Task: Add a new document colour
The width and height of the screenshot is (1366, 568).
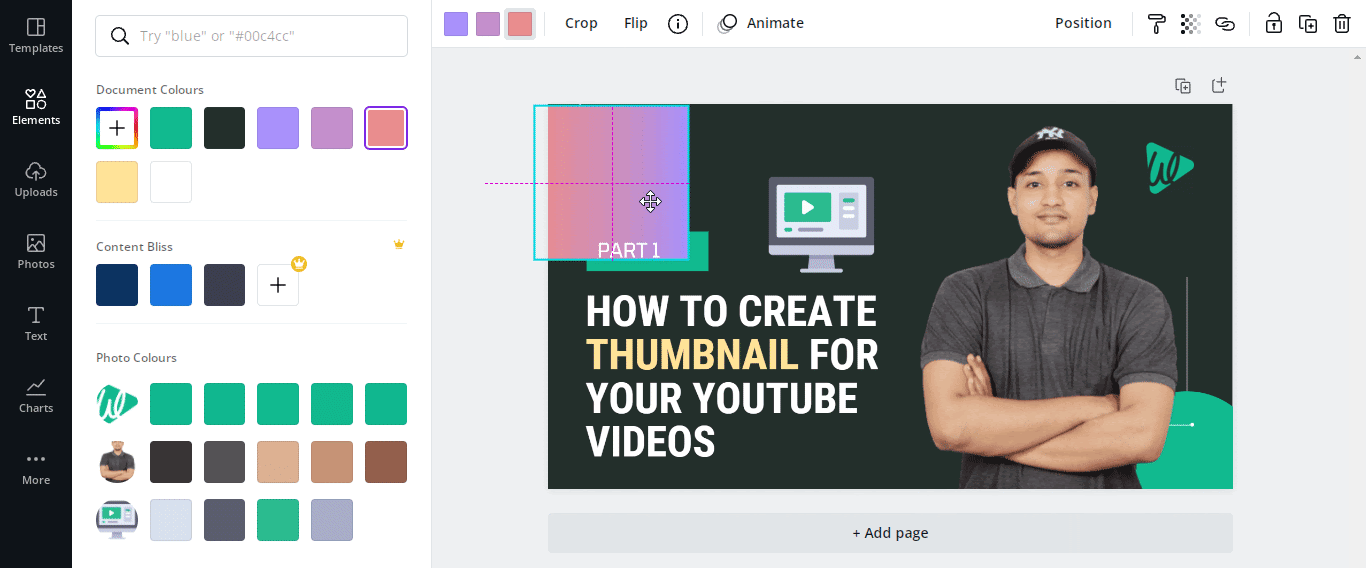Action: (117, 128)
